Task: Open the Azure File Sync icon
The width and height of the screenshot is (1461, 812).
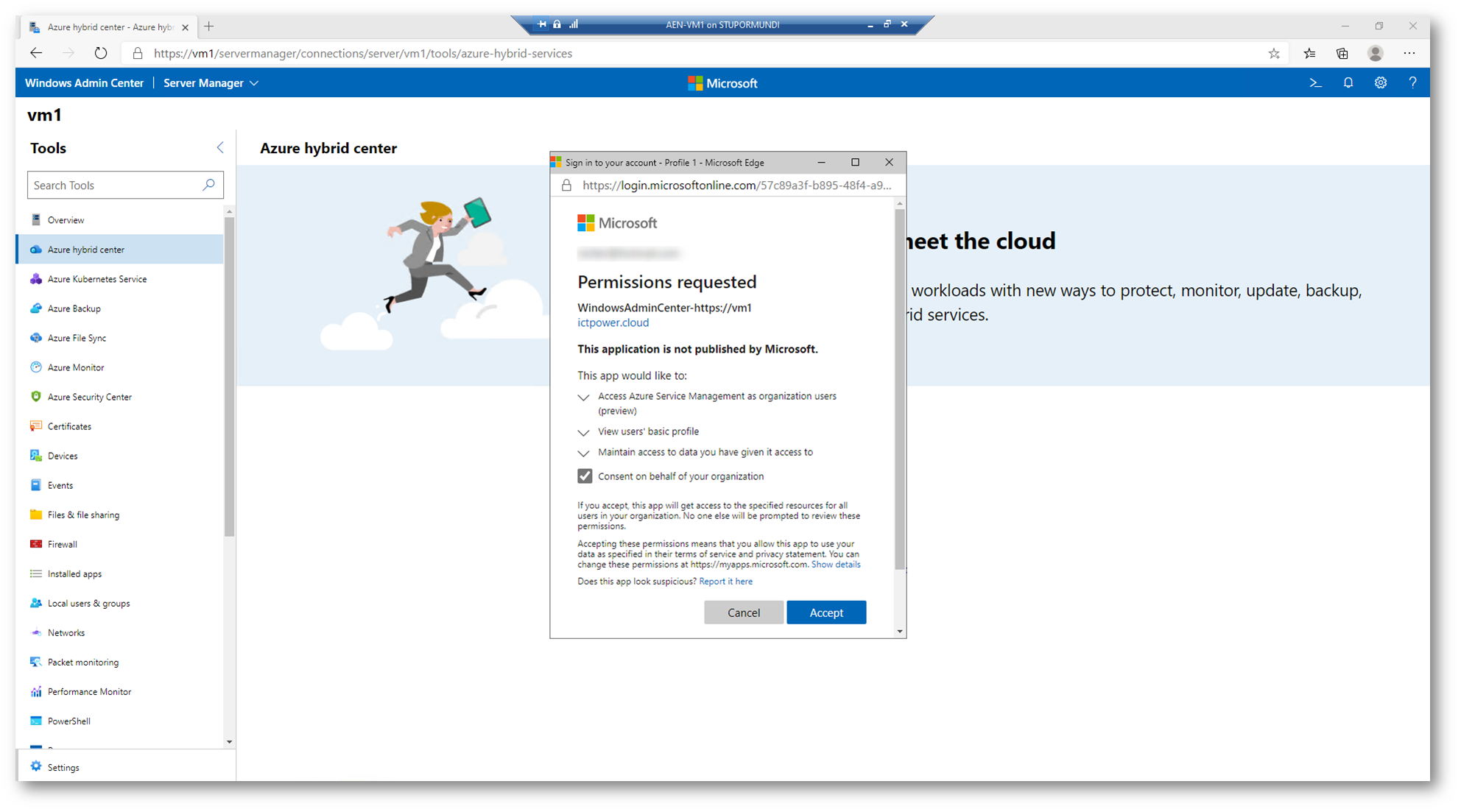Action: tap(35, 338)
